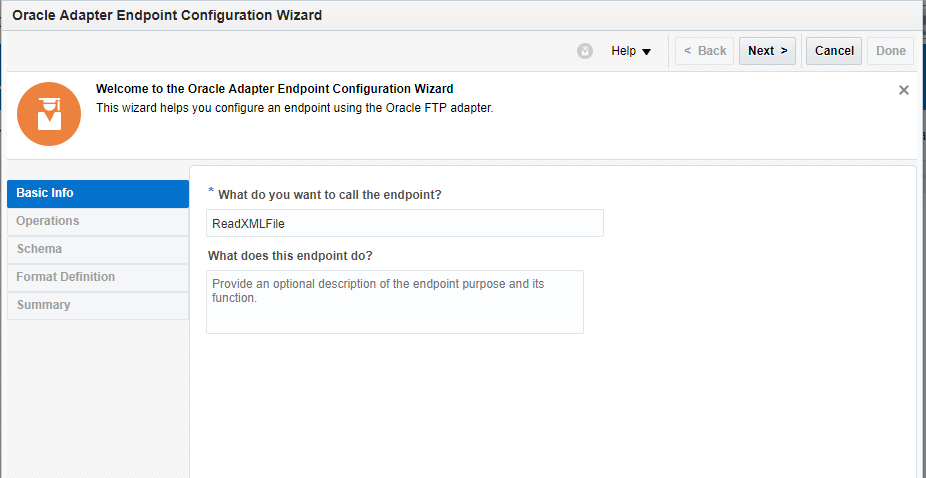
Task: Click the wizard title bar text
Action: tap(167, 16)
